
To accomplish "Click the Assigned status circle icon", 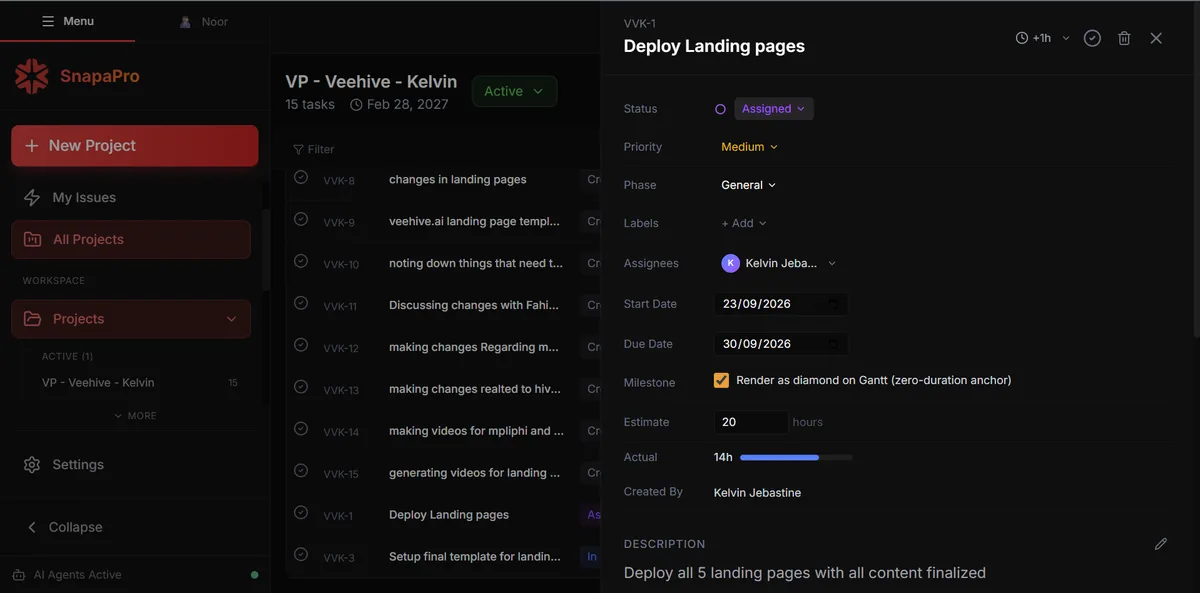I will pos(720,109).
